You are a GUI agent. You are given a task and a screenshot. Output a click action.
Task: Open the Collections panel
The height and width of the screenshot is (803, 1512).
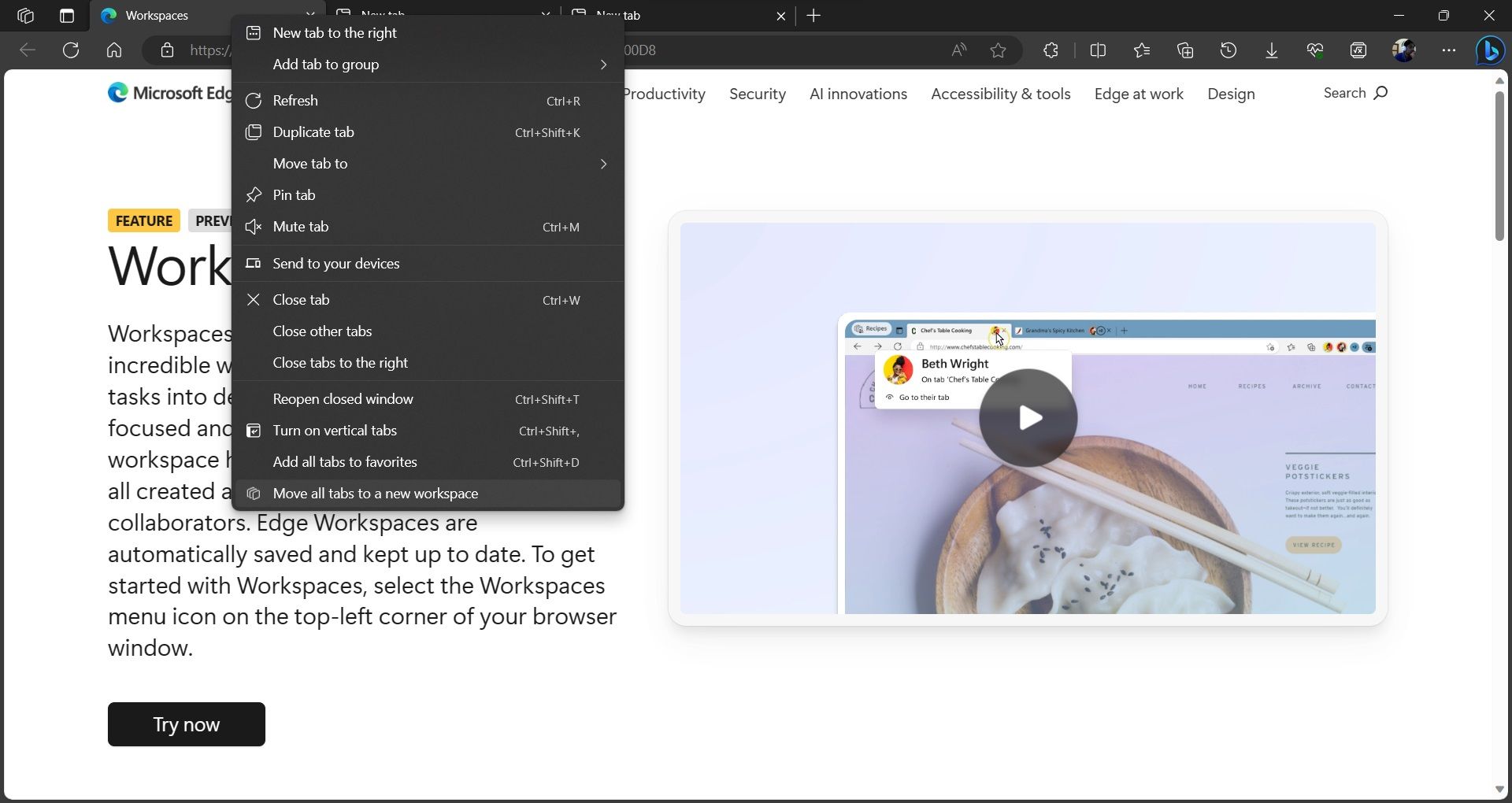[x=1185, y=50]
